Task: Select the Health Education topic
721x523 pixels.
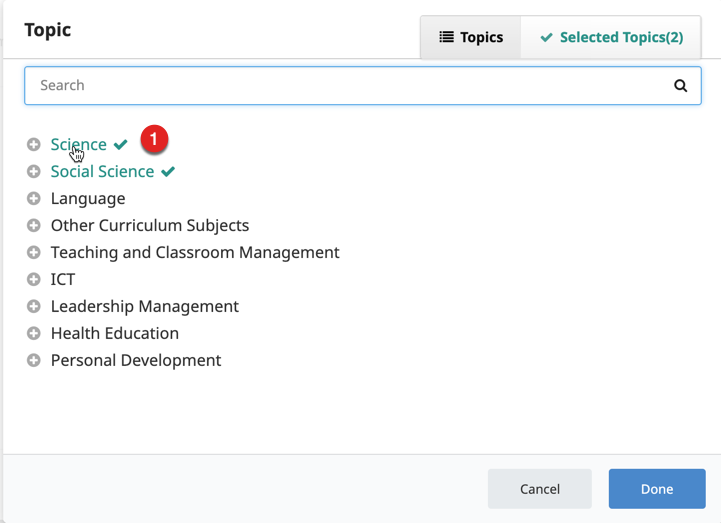Action: click(115, 334)
